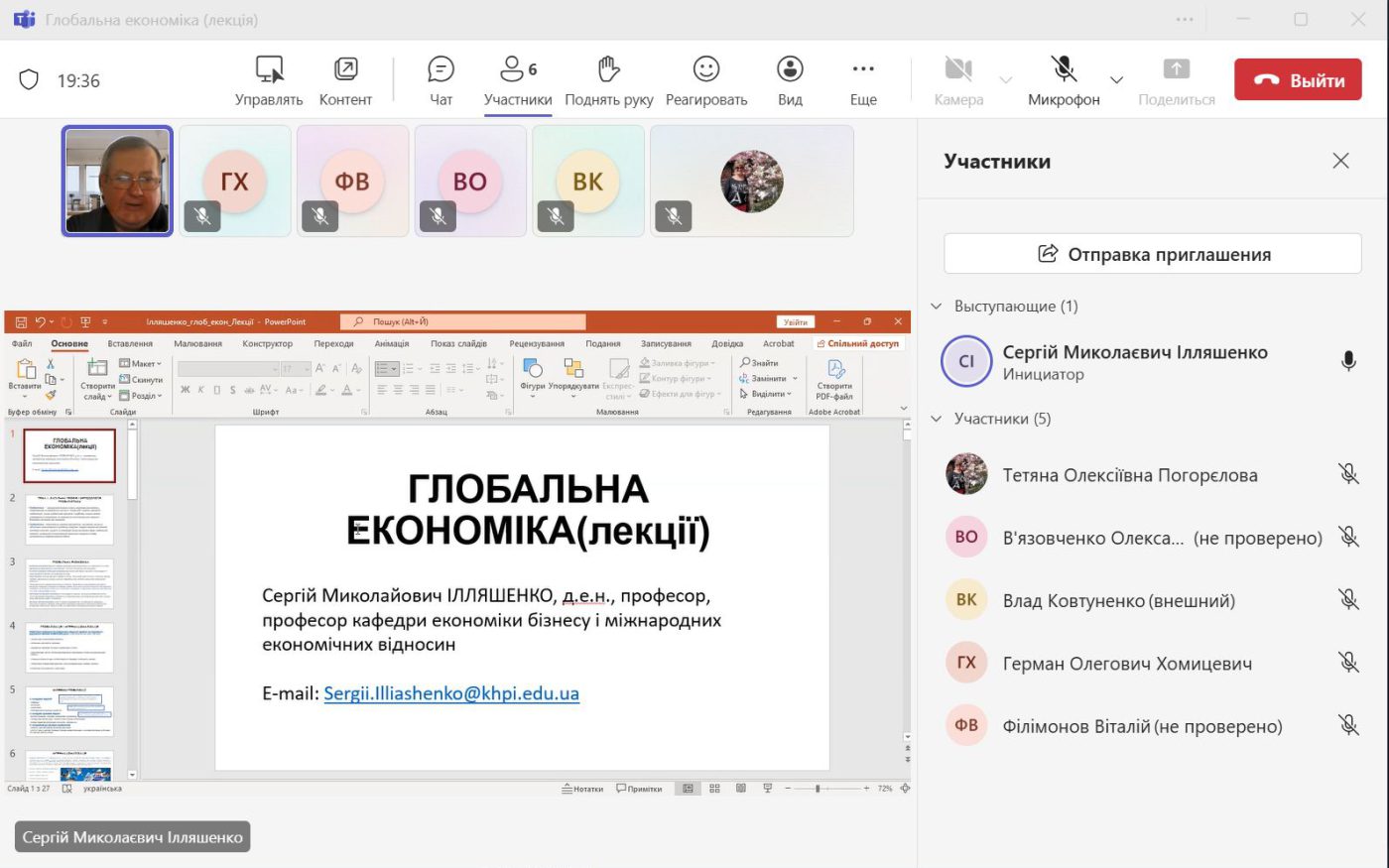Open the Микрофон dropdown arrow
The width and height of the screenshot is (1389, 868).
[x=1115, y=79]
